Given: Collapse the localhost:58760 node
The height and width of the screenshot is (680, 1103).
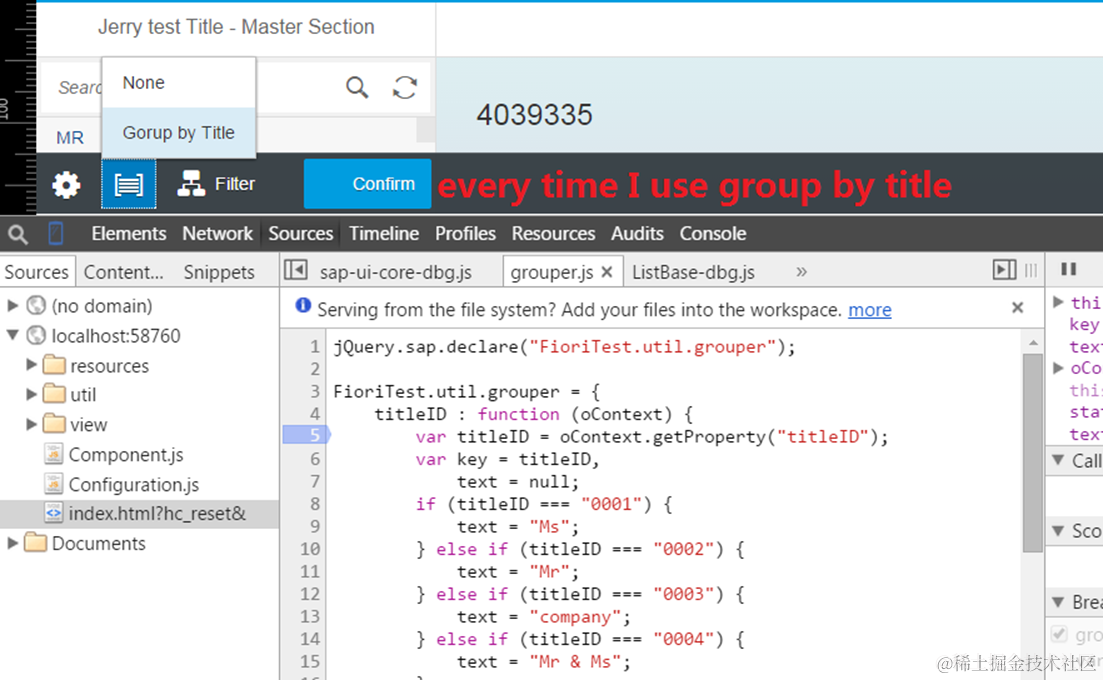Looking at the screenshot, I should pos(12,335).
